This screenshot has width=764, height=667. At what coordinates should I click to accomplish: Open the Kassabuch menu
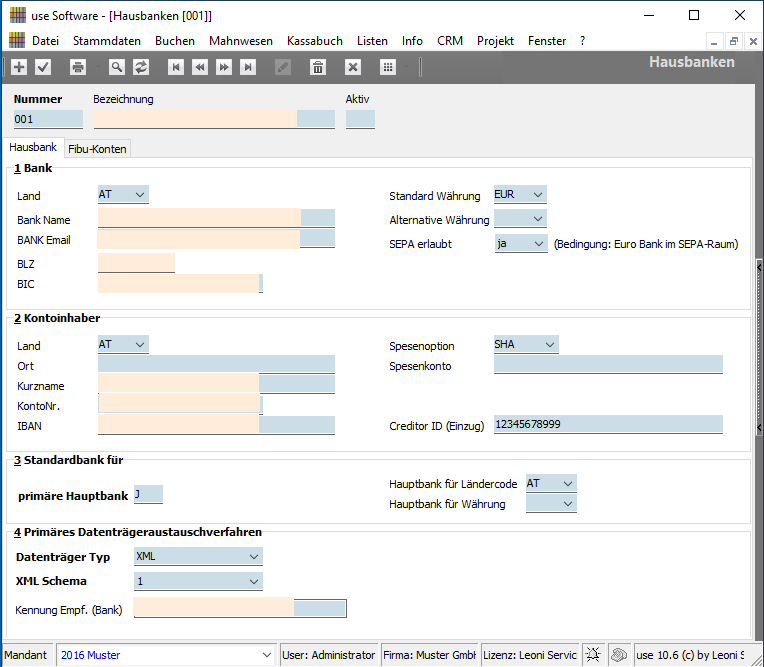click(x=314, y=41)
